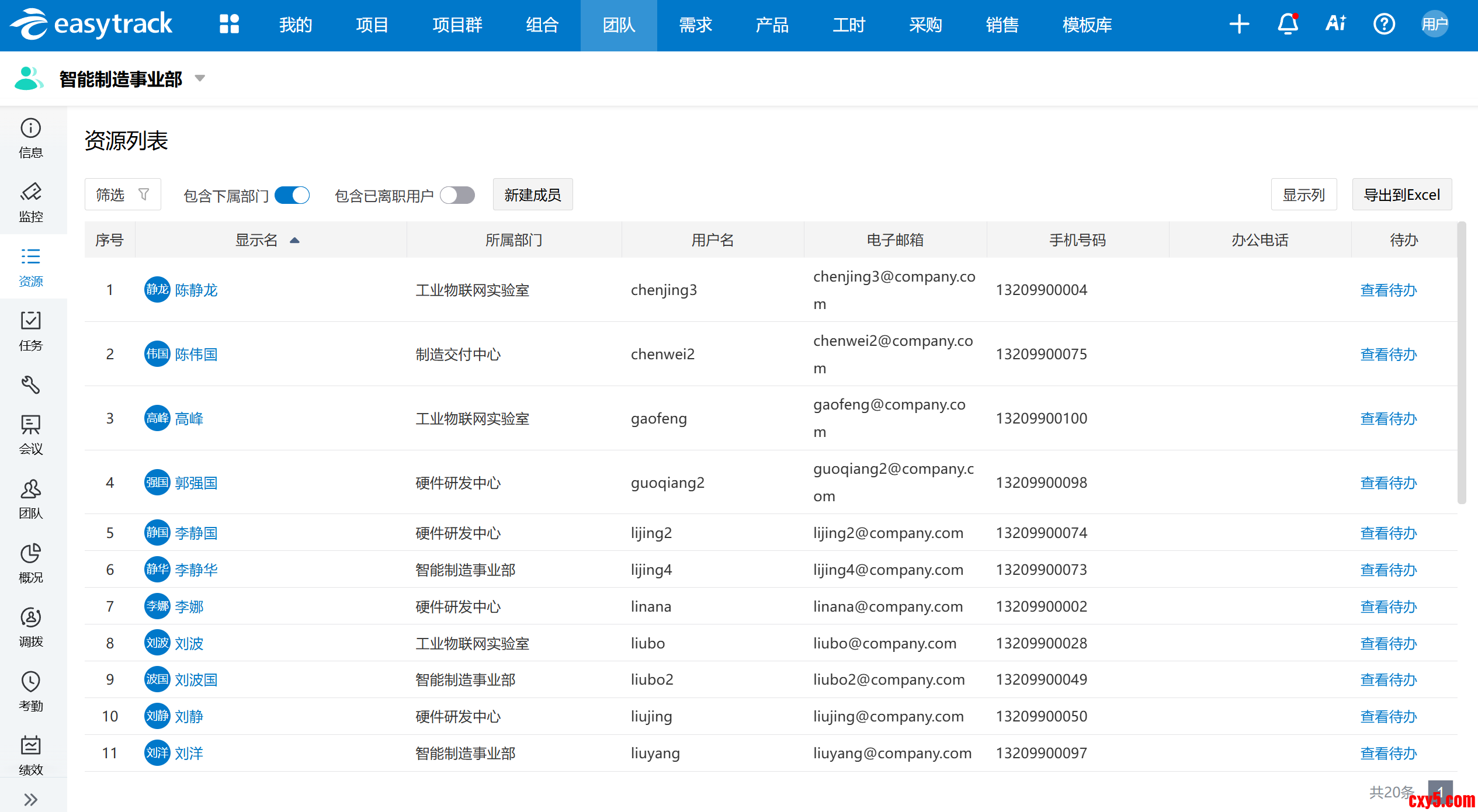The height and width of the screenshot is (812, 1478).
Task: Switch to 需求 top menu
Action: 695,25
